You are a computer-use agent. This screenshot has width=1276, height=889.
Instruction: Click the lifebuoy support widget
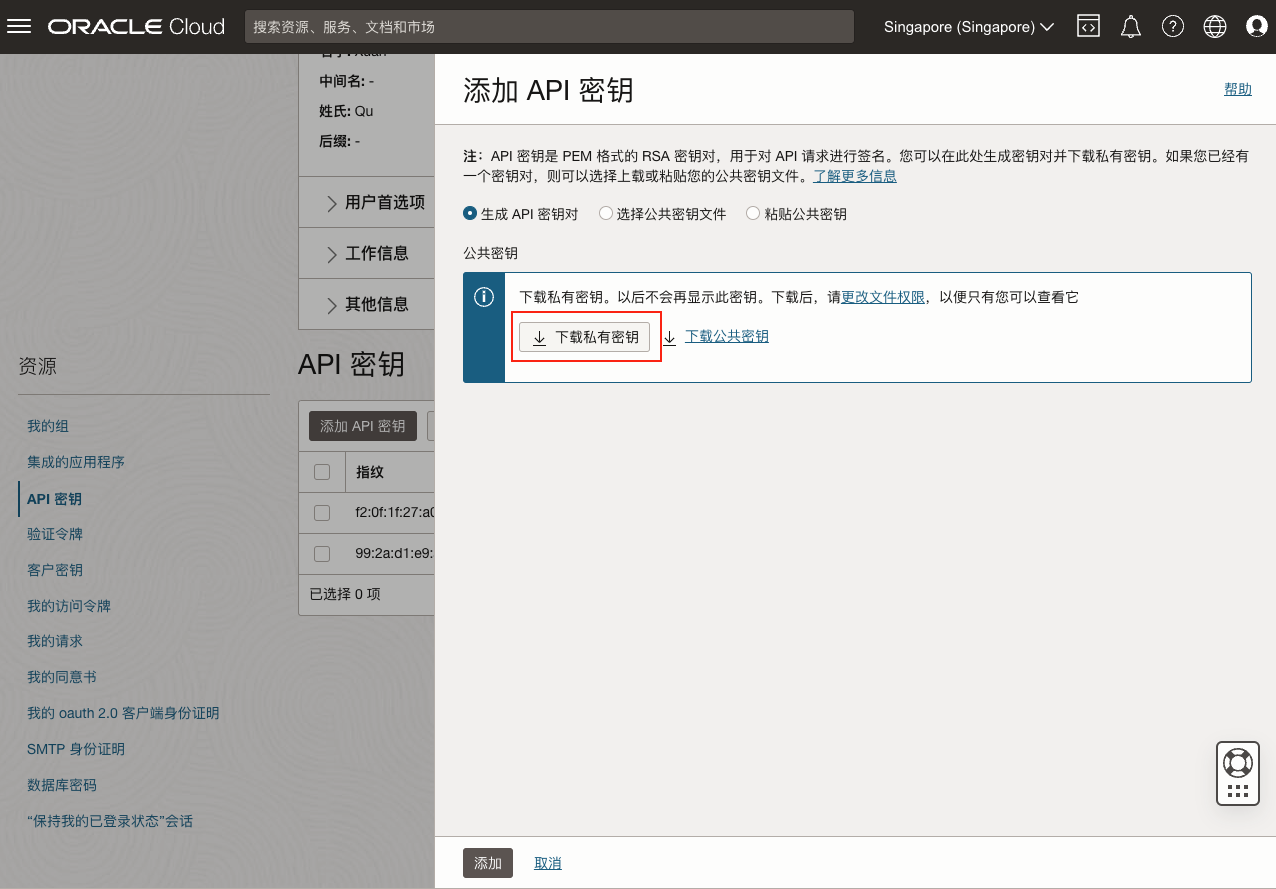1238,764
